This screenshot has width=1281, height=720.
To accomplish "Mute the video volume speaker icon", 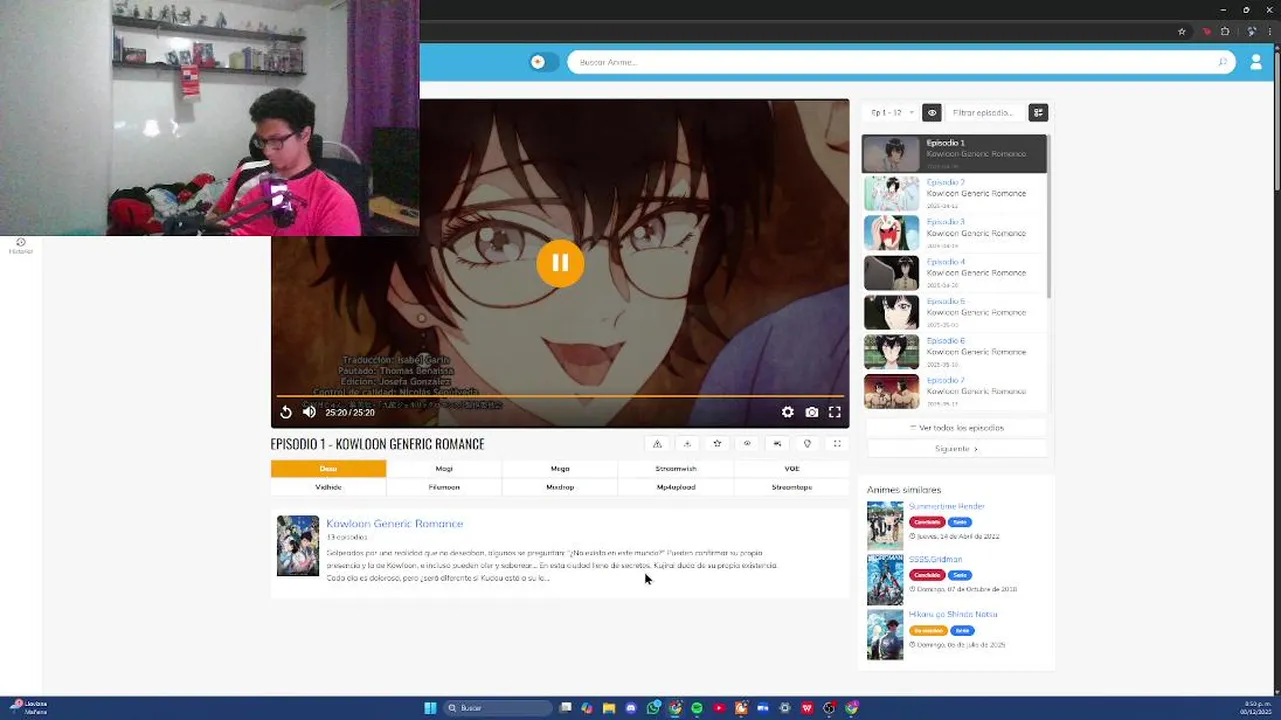I will [x=309, y=412].
